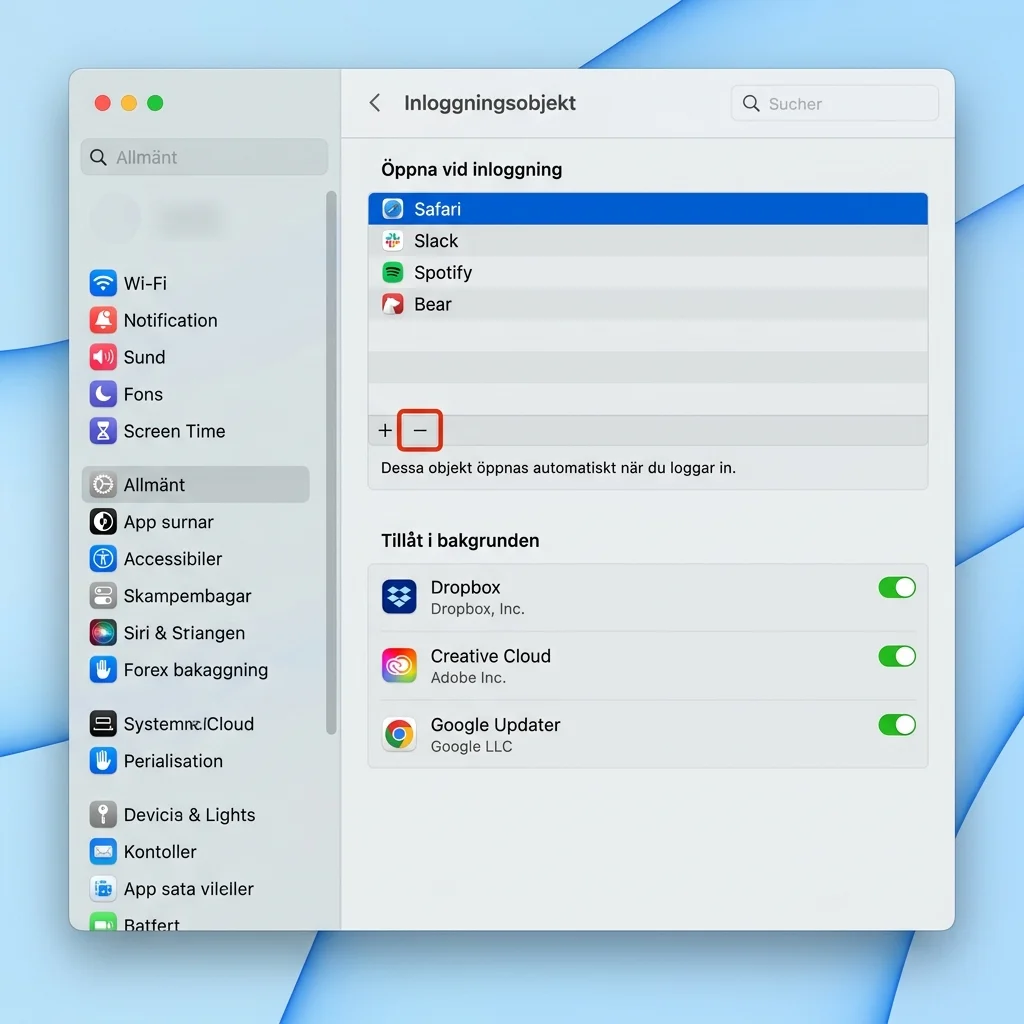Viewport: 1024px width, 1024px height.
Task: Click the Sucher search field
Action: [x=835, y=103]
